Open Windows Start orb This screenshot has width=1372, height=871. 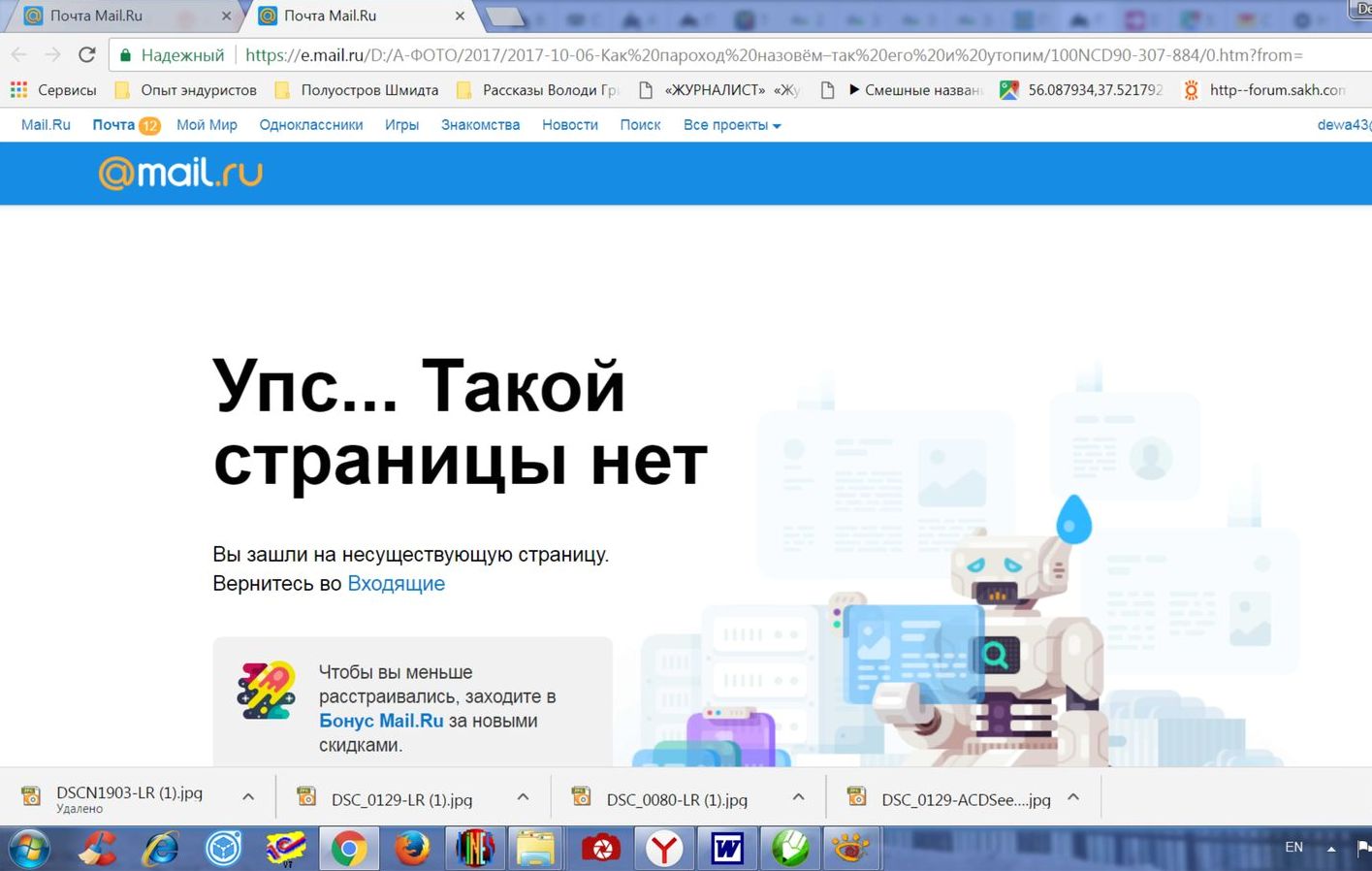[x=28, y=850]
